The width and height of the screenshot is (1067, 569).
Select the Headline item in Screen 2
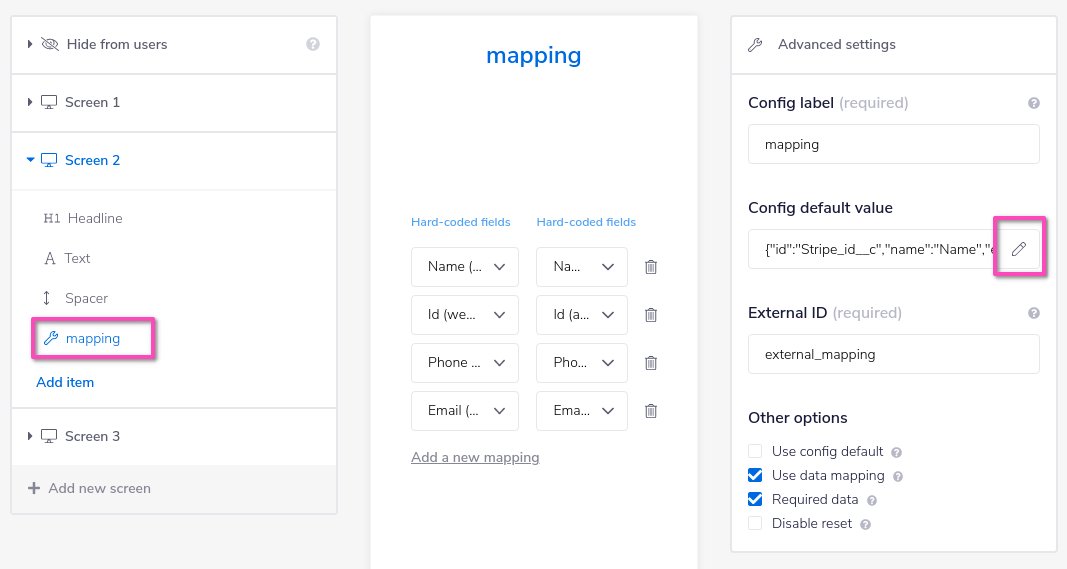(x=94, y=218)
